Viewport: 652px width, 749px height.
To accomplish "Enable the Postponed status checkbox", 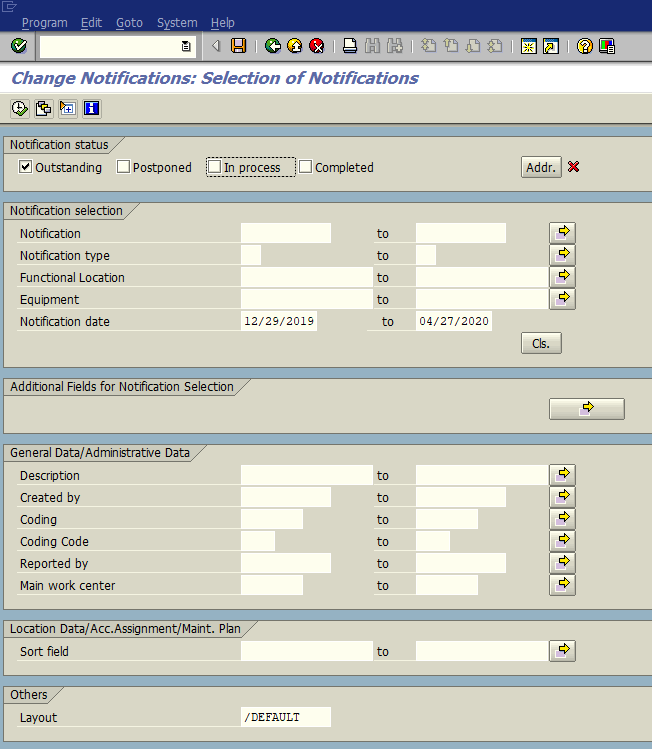I will tap(123, 167).
